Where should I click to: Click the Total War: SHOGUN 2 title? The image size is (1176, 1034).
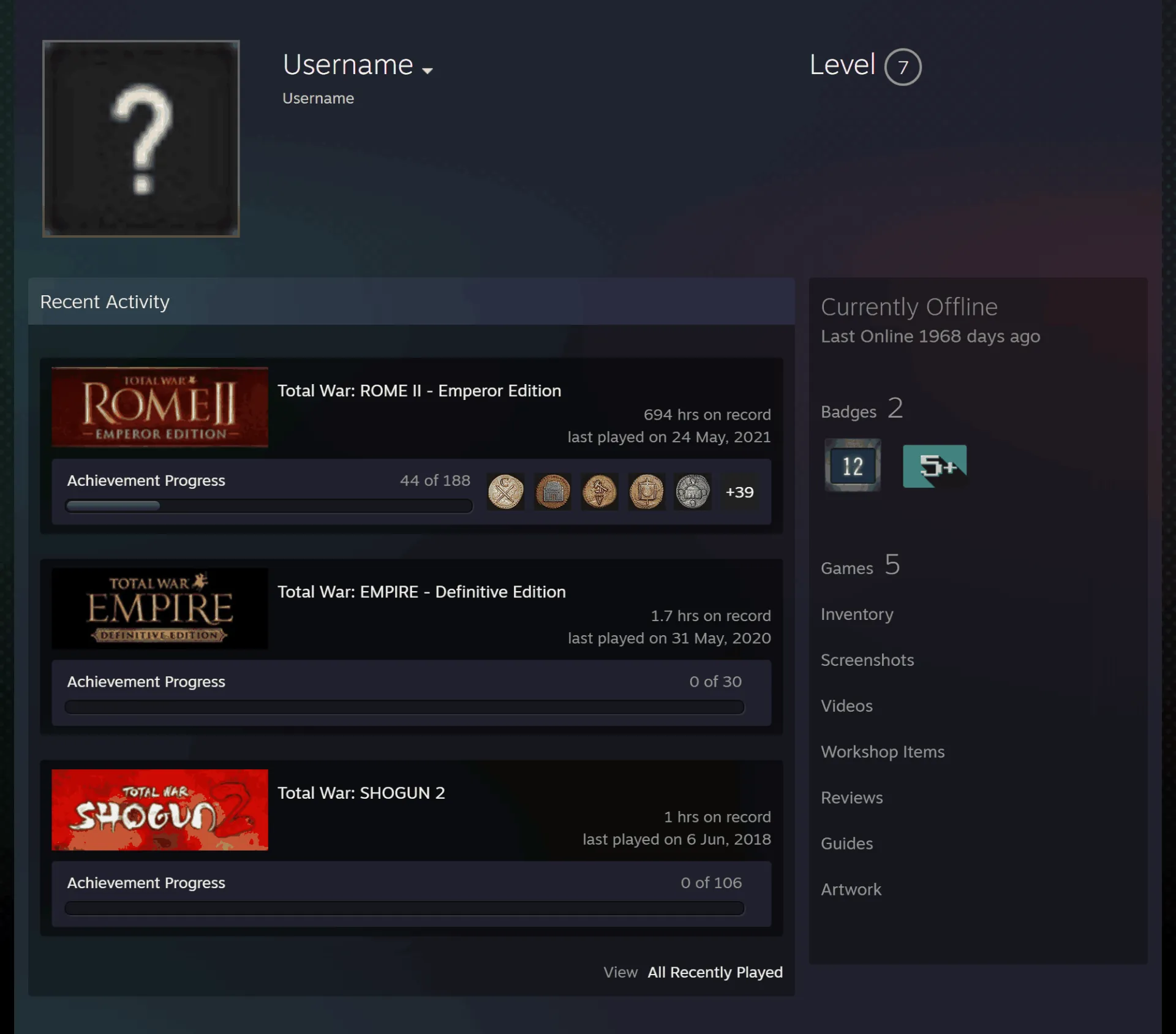[361, 793]
